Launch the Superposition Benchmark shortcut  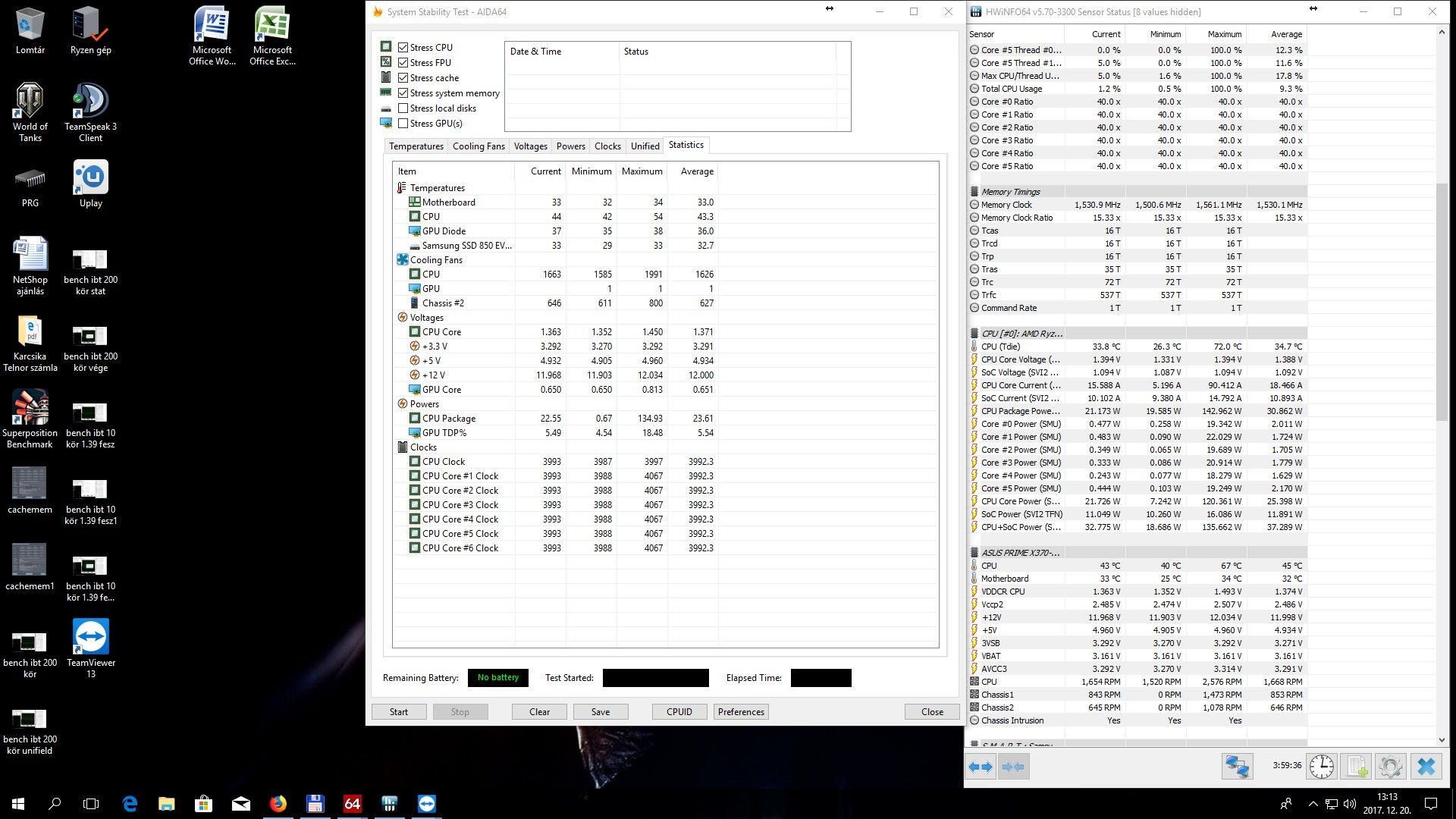tap(30, 419)
